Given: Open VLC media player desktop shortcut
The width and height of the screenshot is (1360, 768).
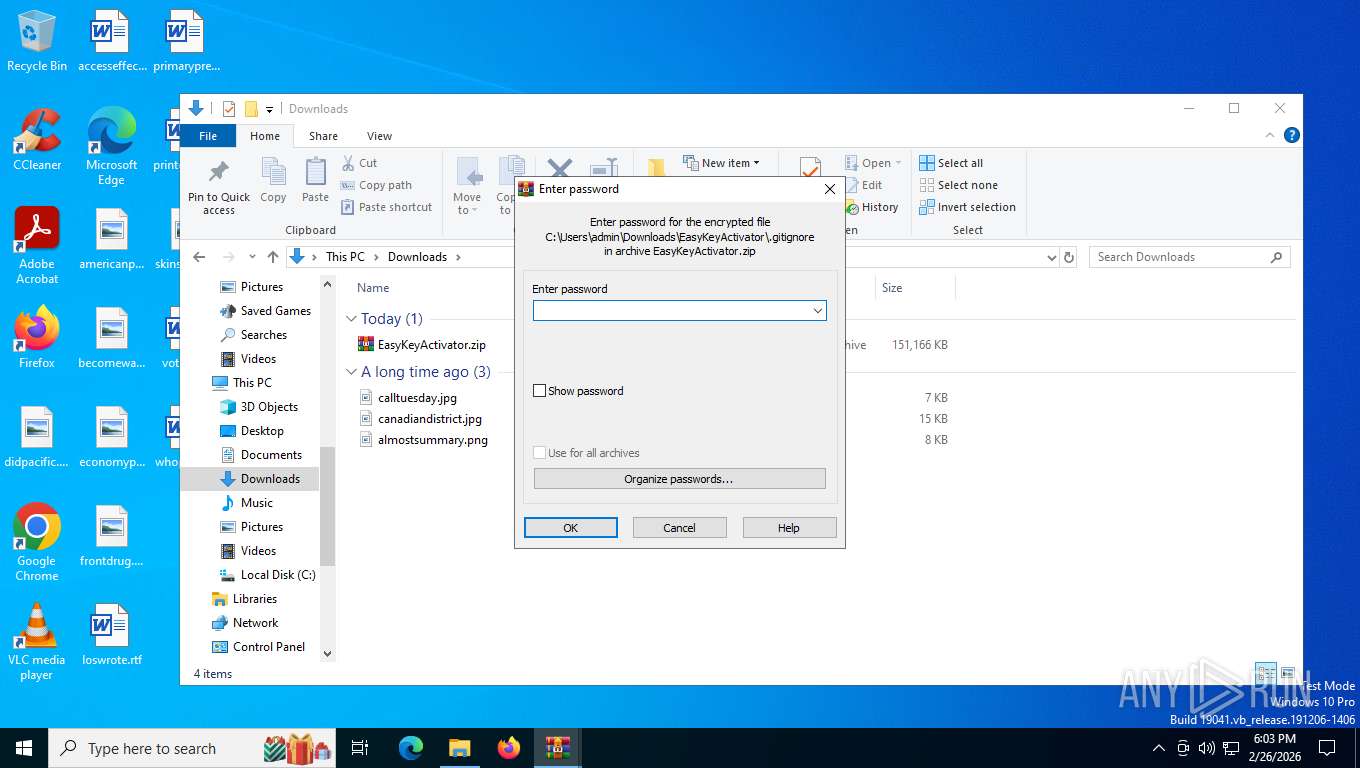Looking at the screenshot, I should pos(37,641).
